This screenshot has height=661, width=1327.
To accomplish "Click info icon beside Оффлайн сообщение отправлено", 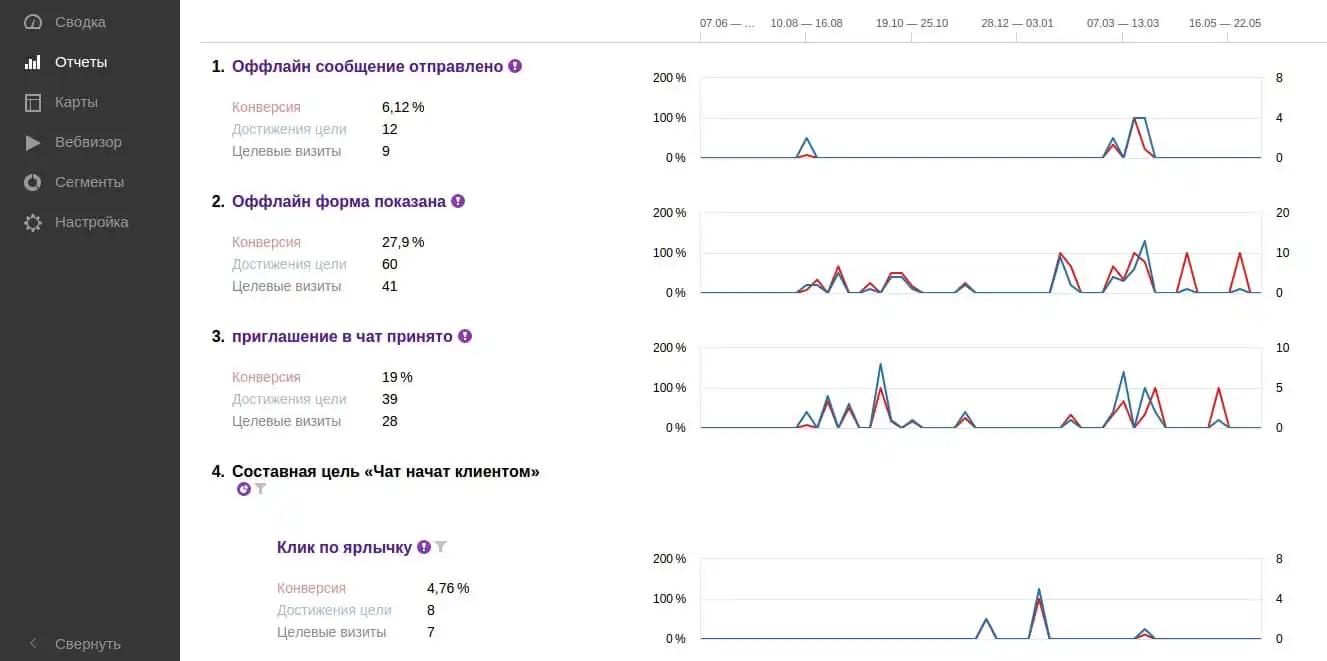I will pyautogui.click(x=515, y=66).
